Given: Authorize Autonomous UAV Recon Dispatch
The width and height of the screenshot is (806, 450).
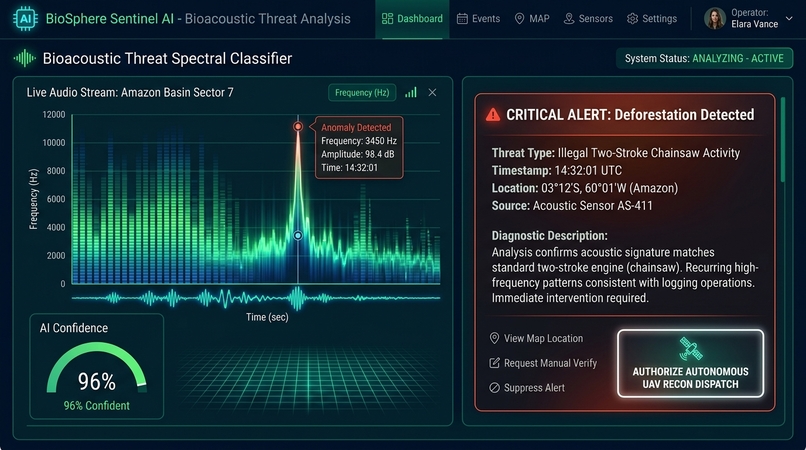Looking at the screenshot, I should click(x=690, y=364).
